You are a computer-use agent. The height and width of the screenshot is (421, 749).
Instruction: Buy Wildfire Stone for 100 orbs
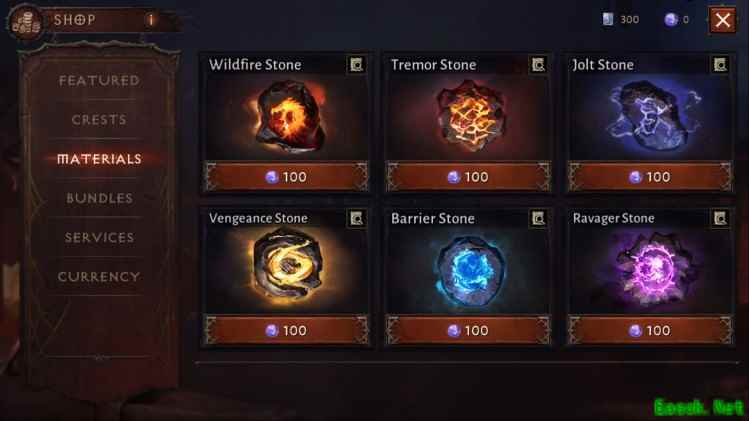coord(286,177)
